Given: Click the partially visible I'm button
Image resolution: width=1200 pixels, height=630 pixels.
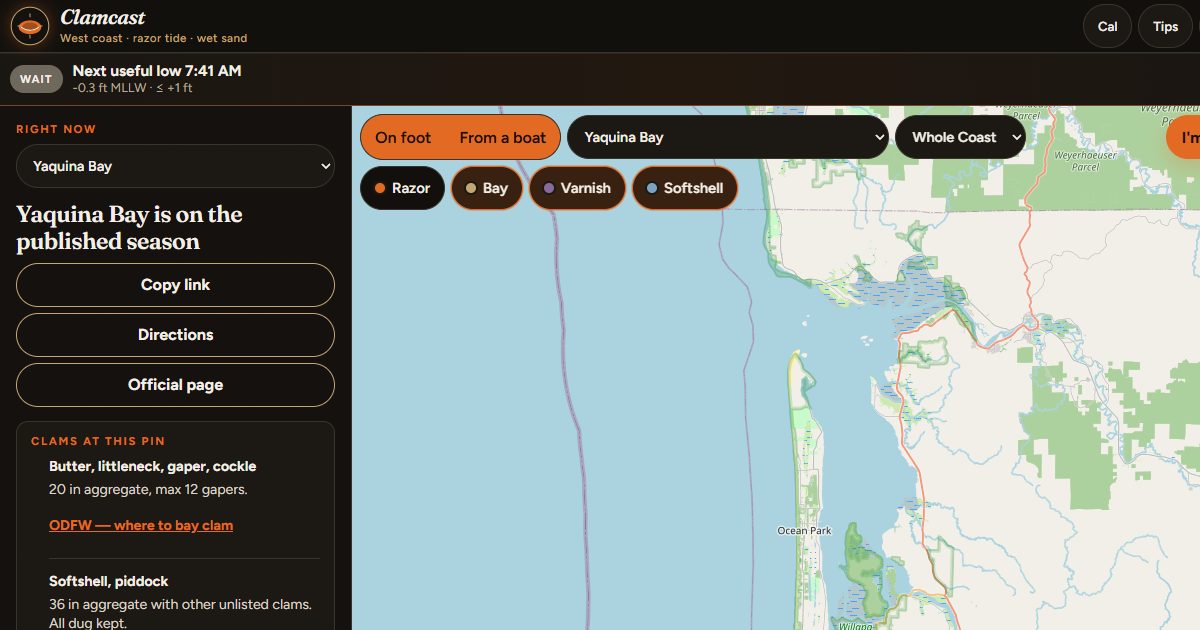Looking at the screenshot, I should pyautogui.click(x=1184, y=137).
